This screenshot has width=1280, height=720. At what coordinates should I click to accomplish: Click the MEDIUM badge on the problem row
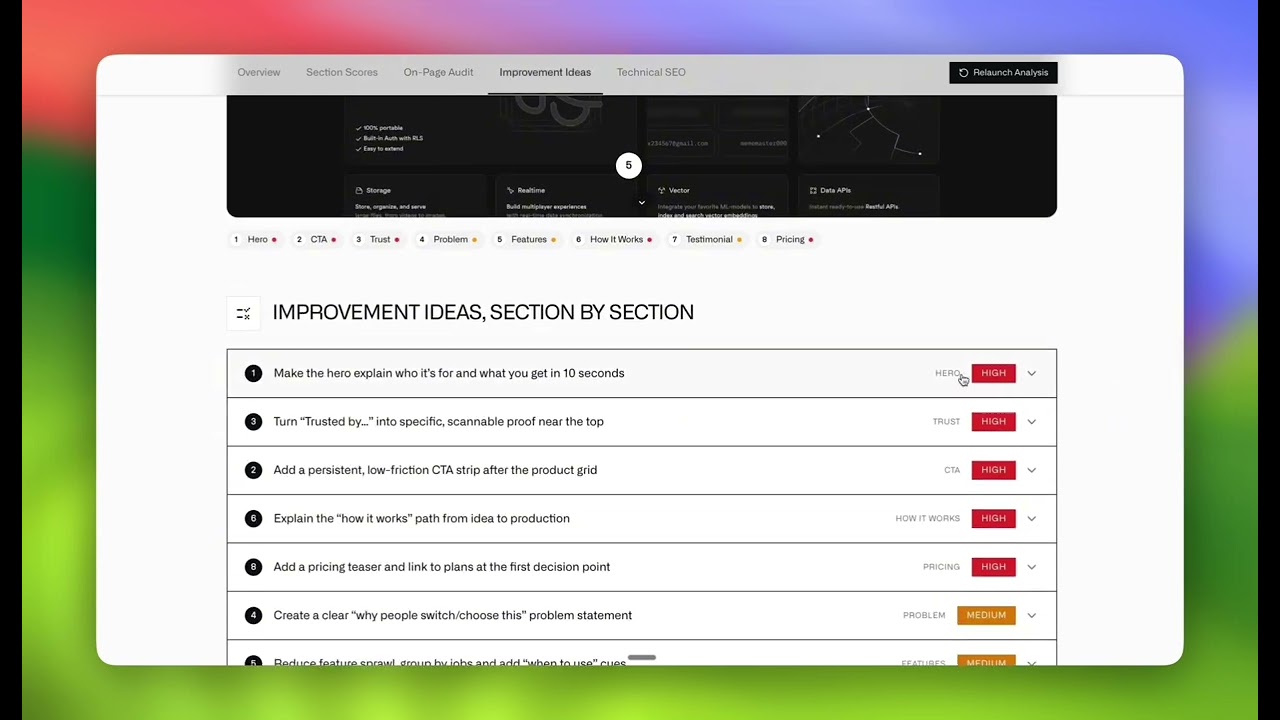tap(986, 615)
